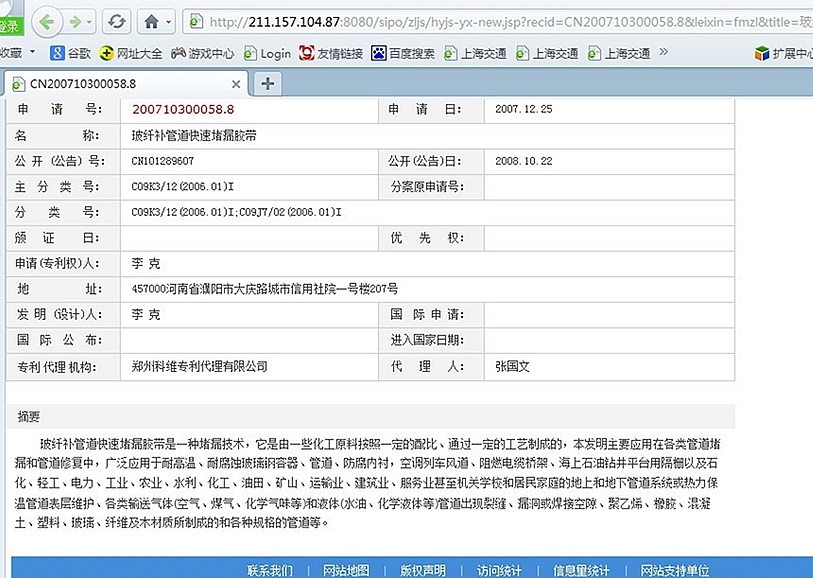This screenshot has height=578, width=813.
Task: Open the 游戏中心 bookmark
Action: [205, 53]
